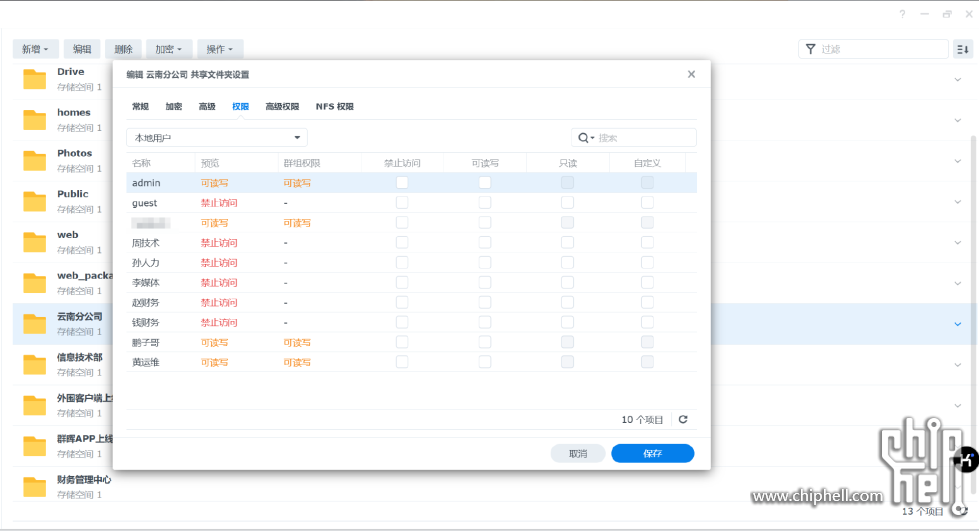Click the filter funnel icon

coord(810,49)
